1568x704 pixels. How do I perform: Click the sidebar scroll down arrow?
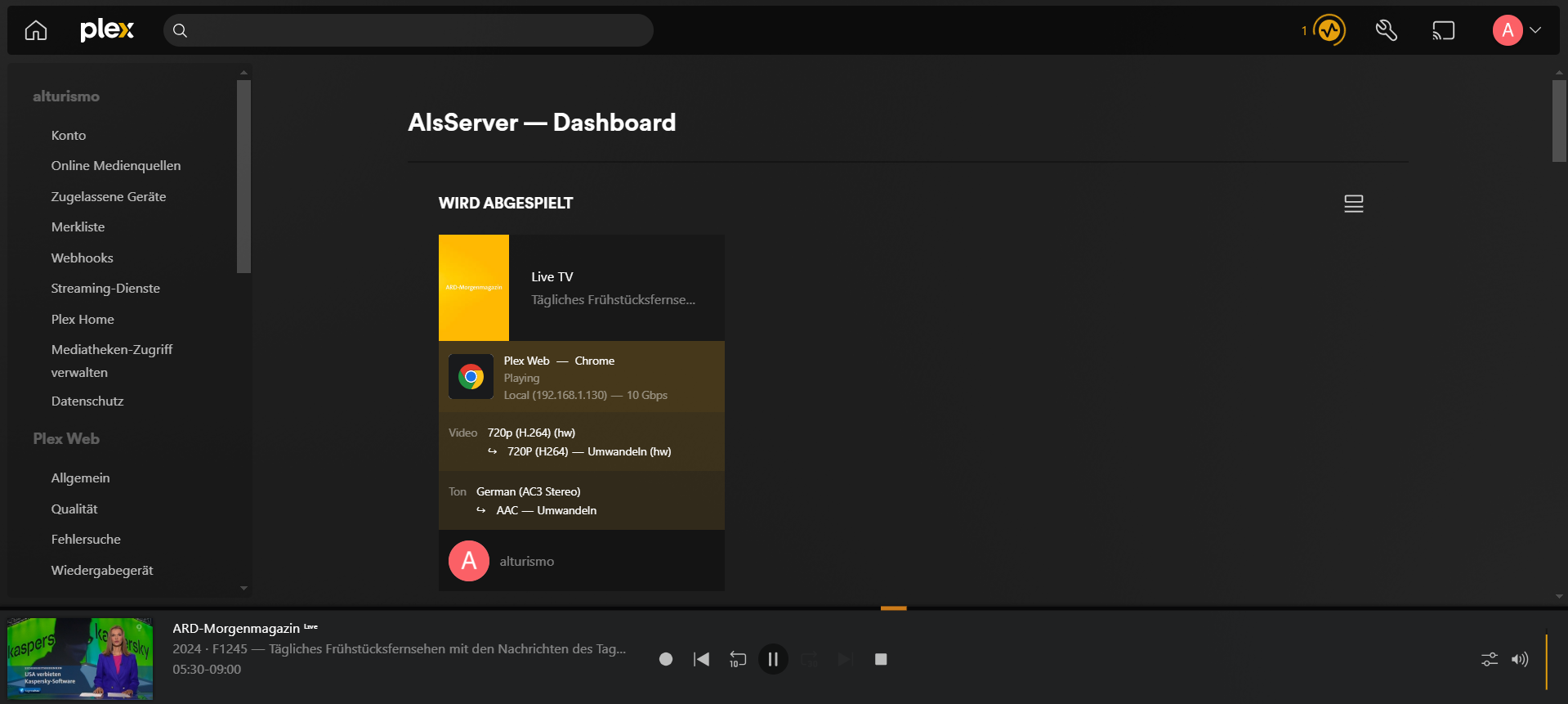[243, 588]
